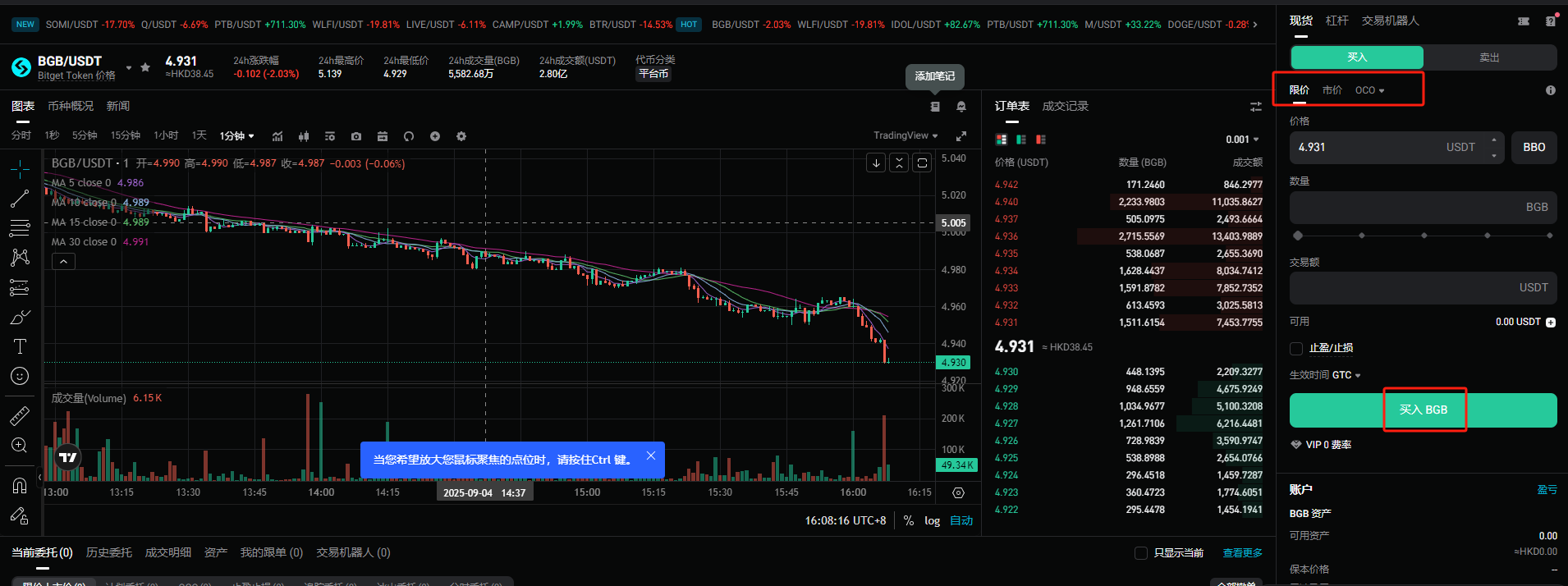Open the order type info icon
This screenshot has width=1568, height=586.
tap(1551, 90)
